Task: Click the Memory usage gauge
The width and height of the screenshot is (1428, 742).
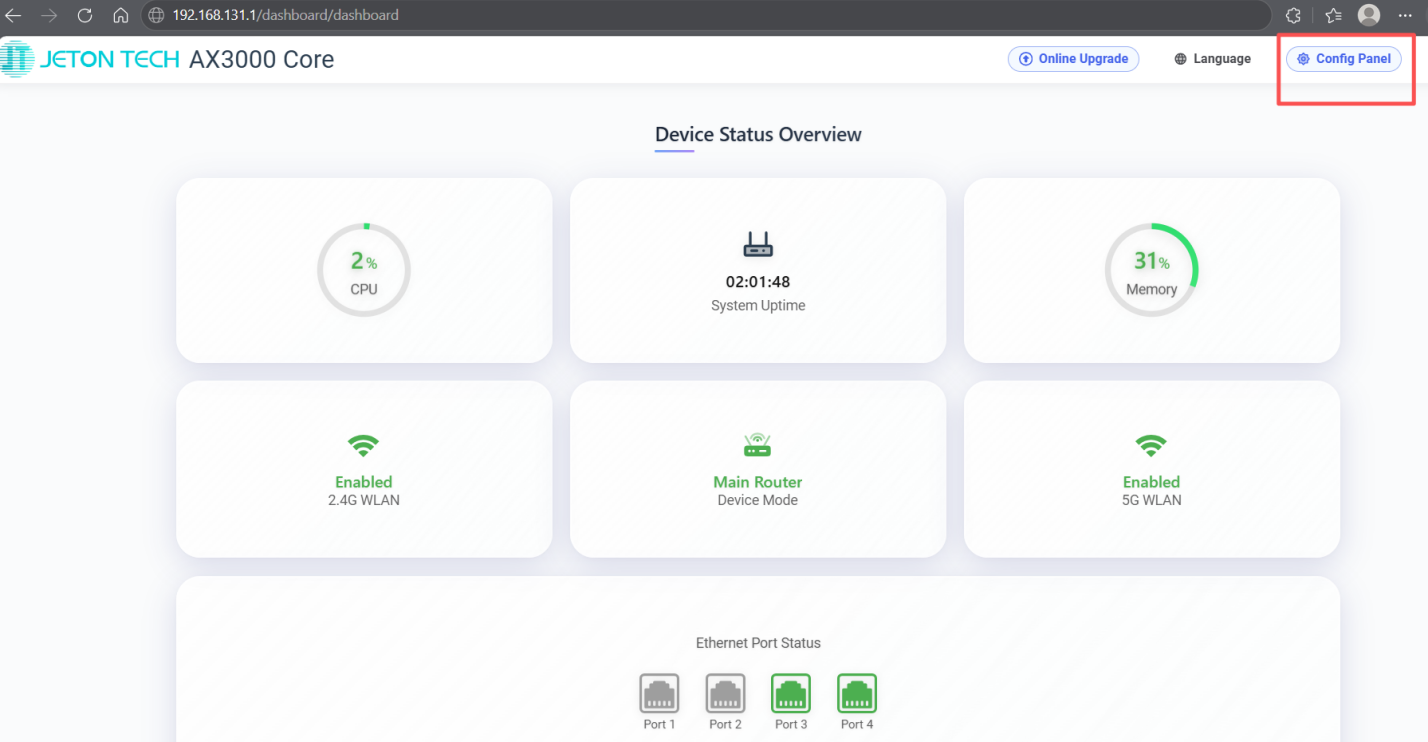Action: click(x=1152, y=270)
